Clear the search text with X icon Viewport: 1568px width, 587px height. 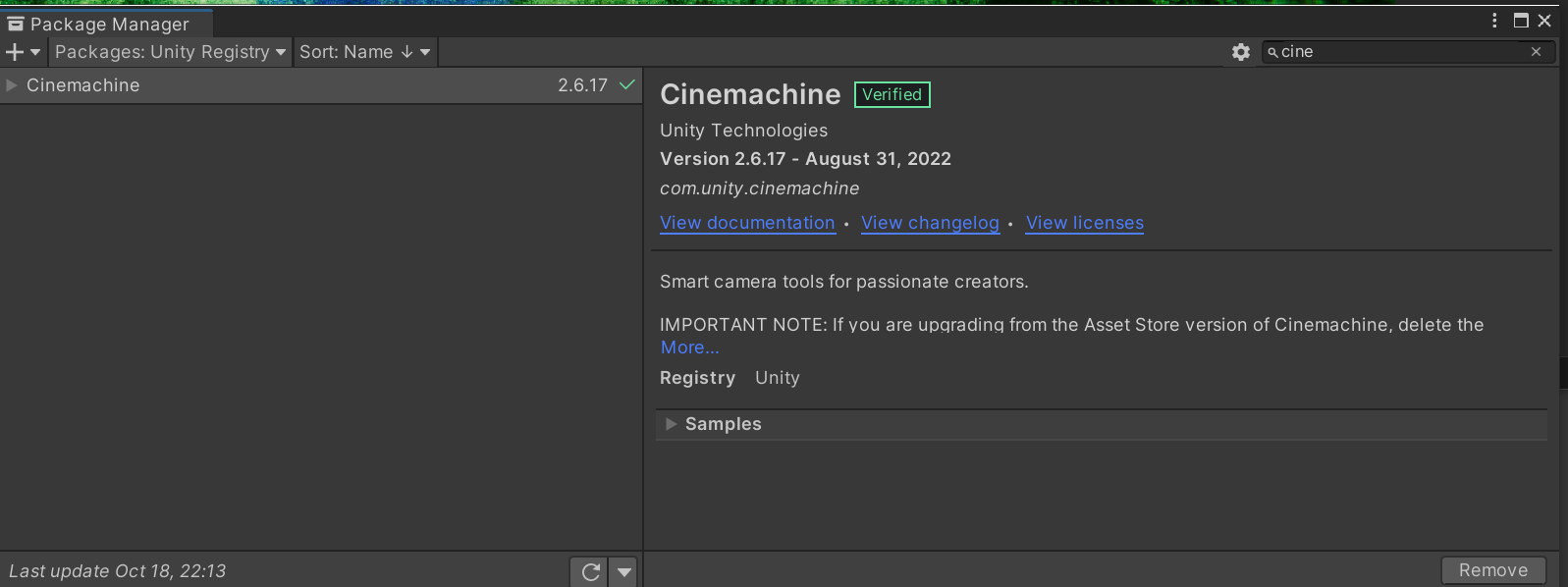(1537, 52)
